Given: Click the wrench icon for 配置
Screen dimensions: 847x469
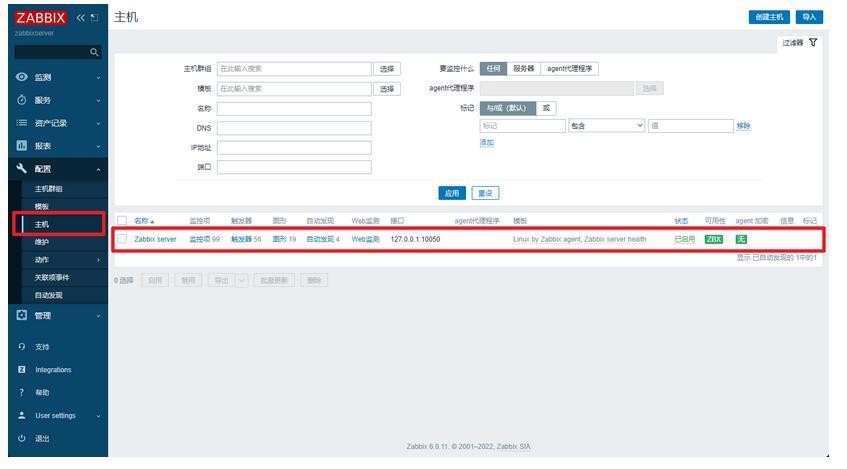Looking at the screenshot, I should tap(22, 168).
